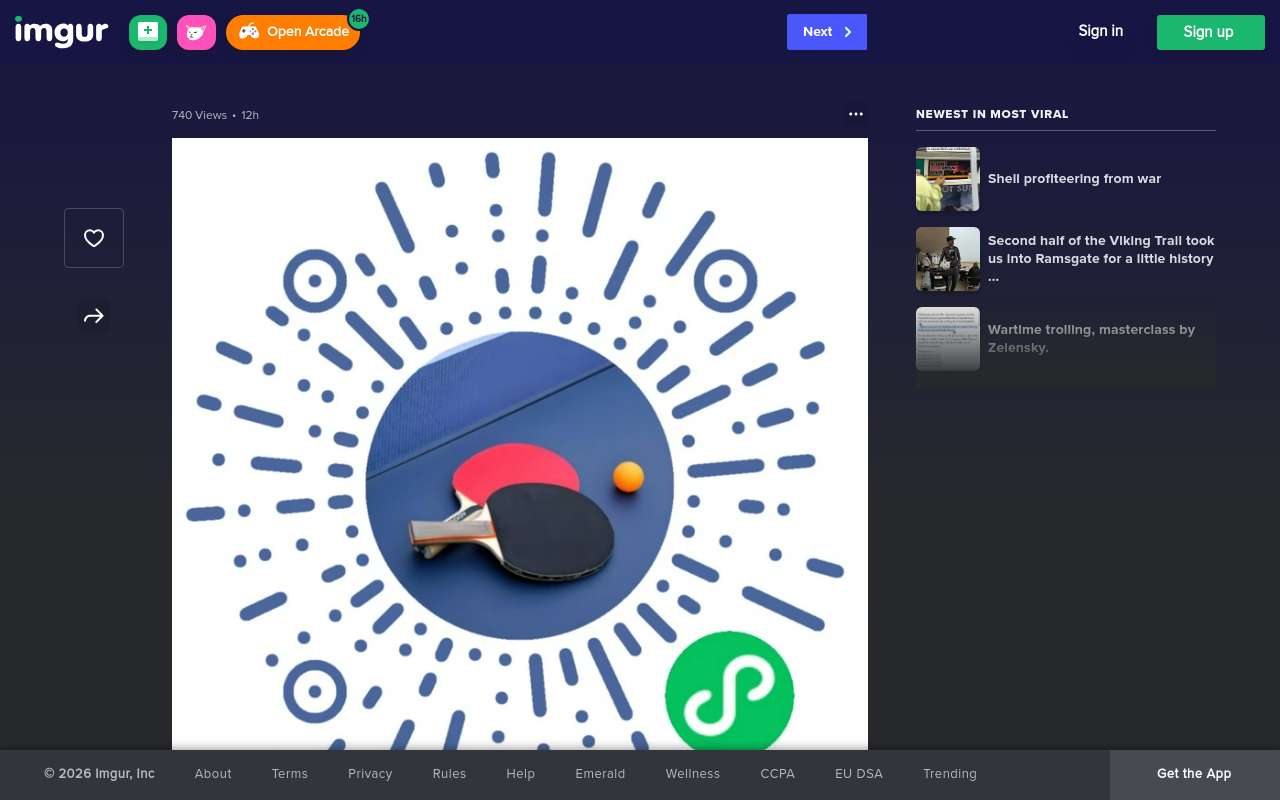This screenshot has height=800, width=1280.
Task: Click the '740 Views' count text
Action: [199, 115]
